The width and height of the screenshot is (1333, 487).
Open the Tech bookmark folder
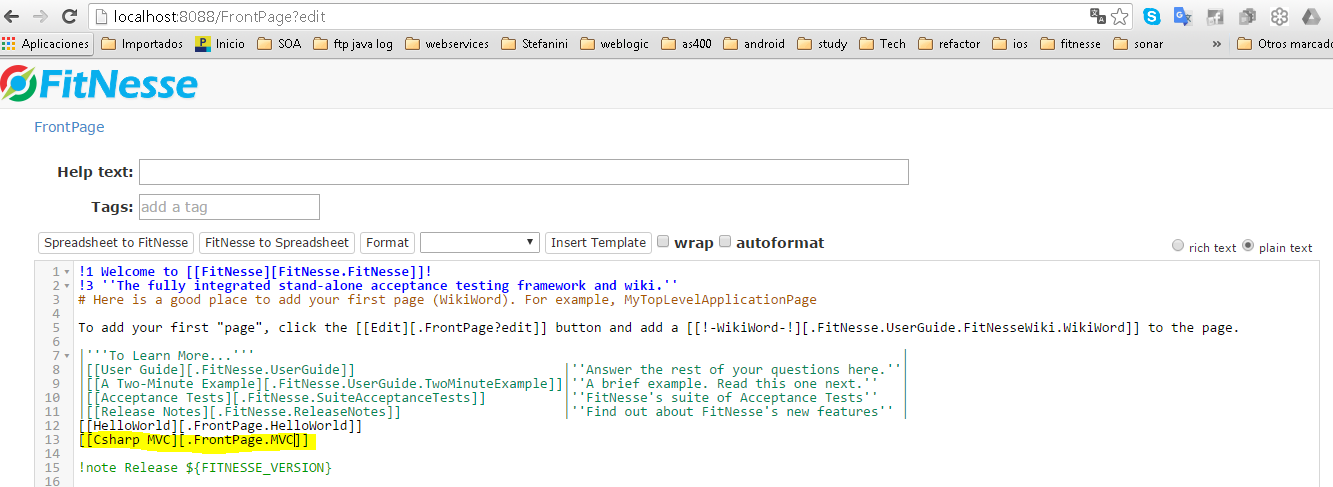coord(882,44)
